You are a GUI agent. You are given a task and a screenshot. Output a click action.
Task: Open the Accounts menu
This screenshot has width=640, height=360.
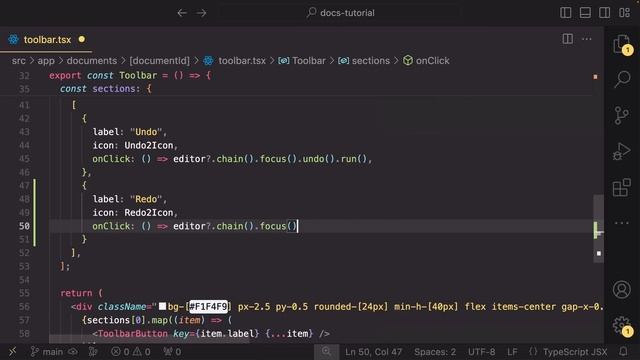pos(622,289)
